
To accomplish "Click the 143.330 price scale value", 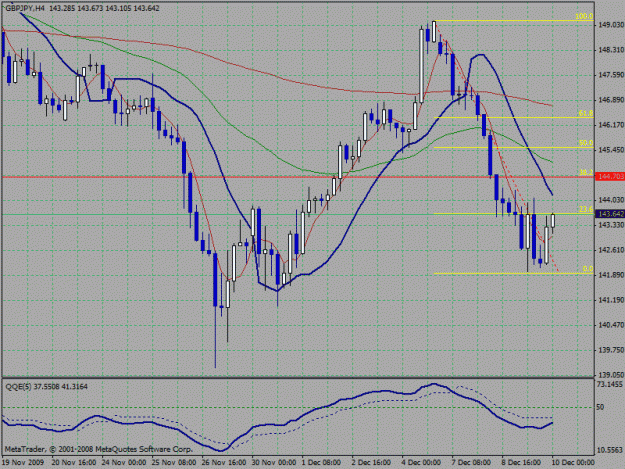I will (611, 225).
